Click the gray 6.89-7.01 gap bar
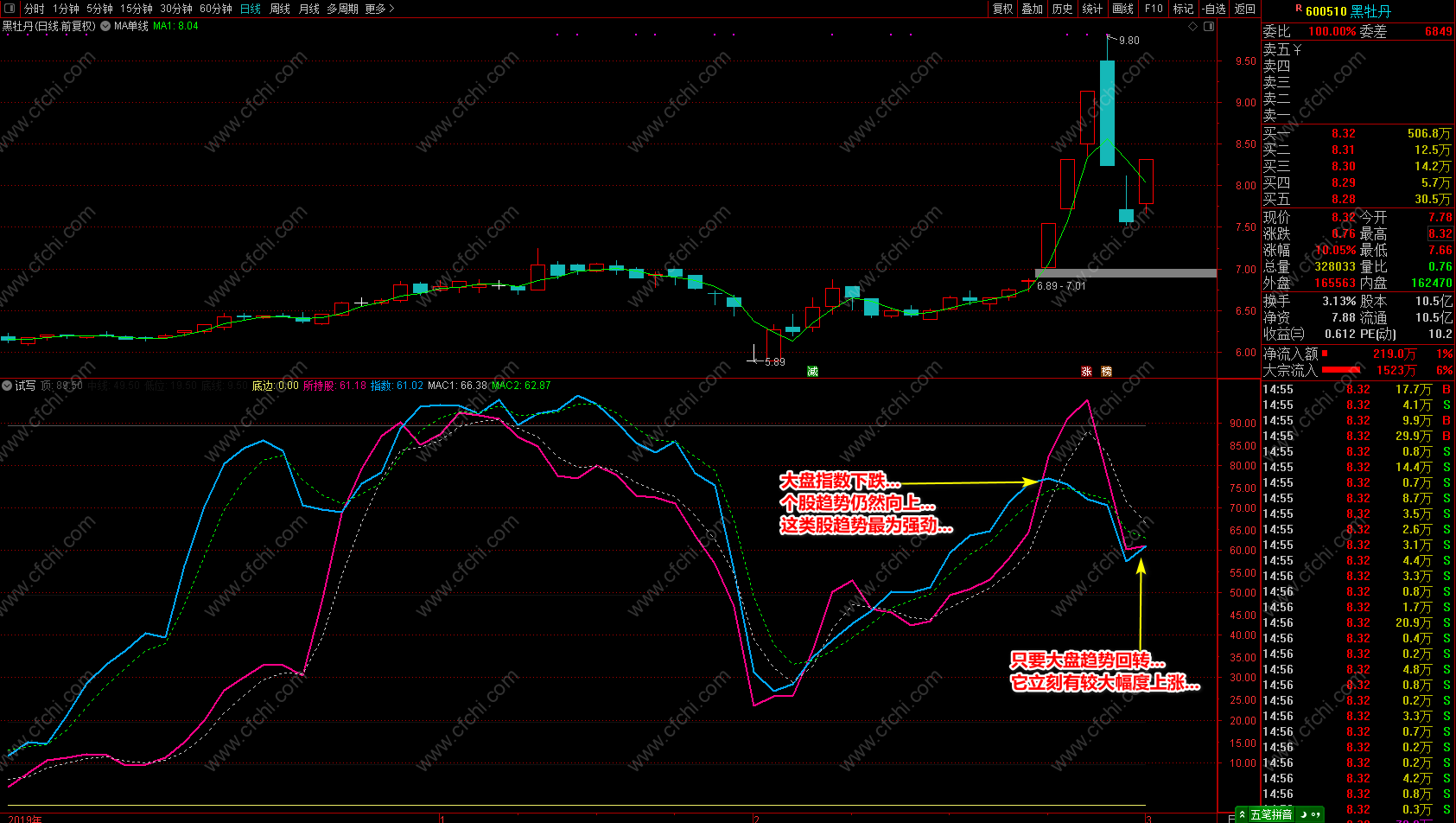Screen dimensions: 1456x823 click(1125, 273)
